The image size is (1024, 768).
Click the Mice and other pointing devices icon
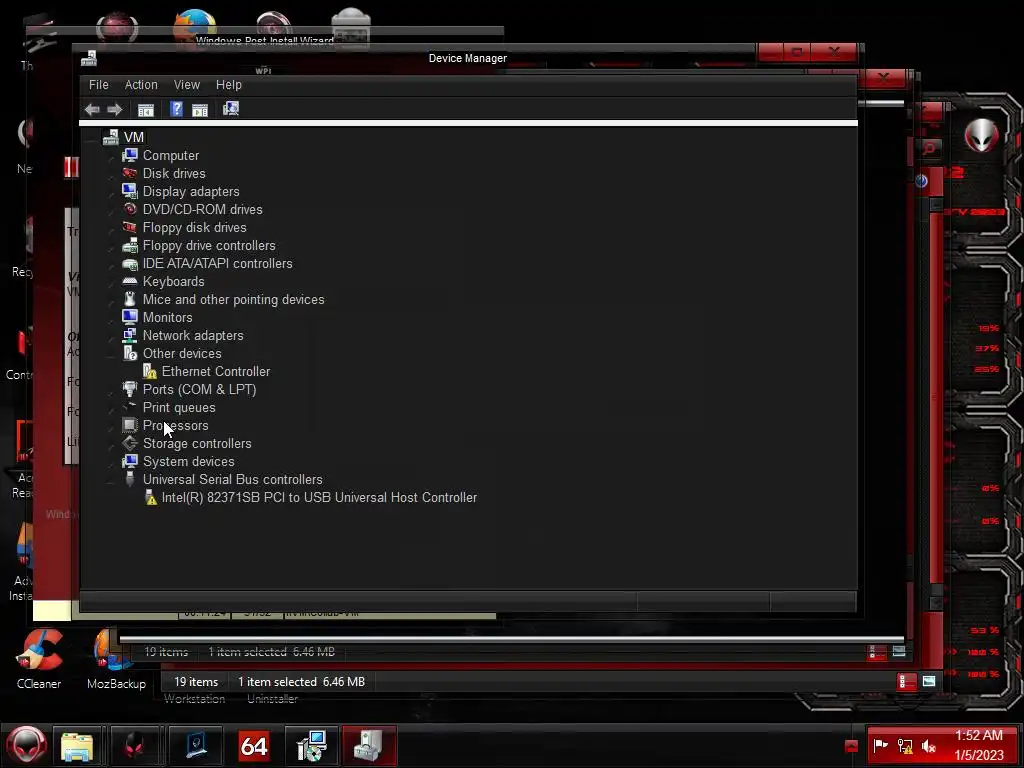coord(130,299)
